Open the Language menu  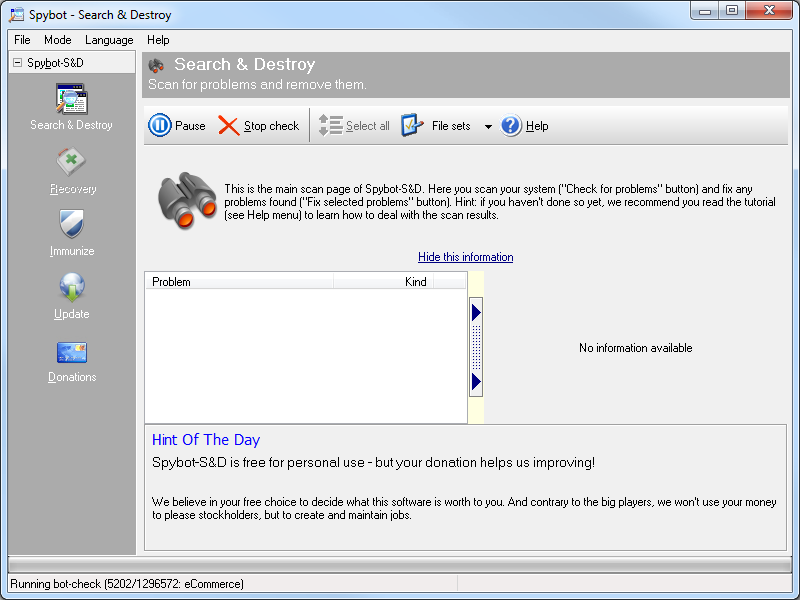109,40
